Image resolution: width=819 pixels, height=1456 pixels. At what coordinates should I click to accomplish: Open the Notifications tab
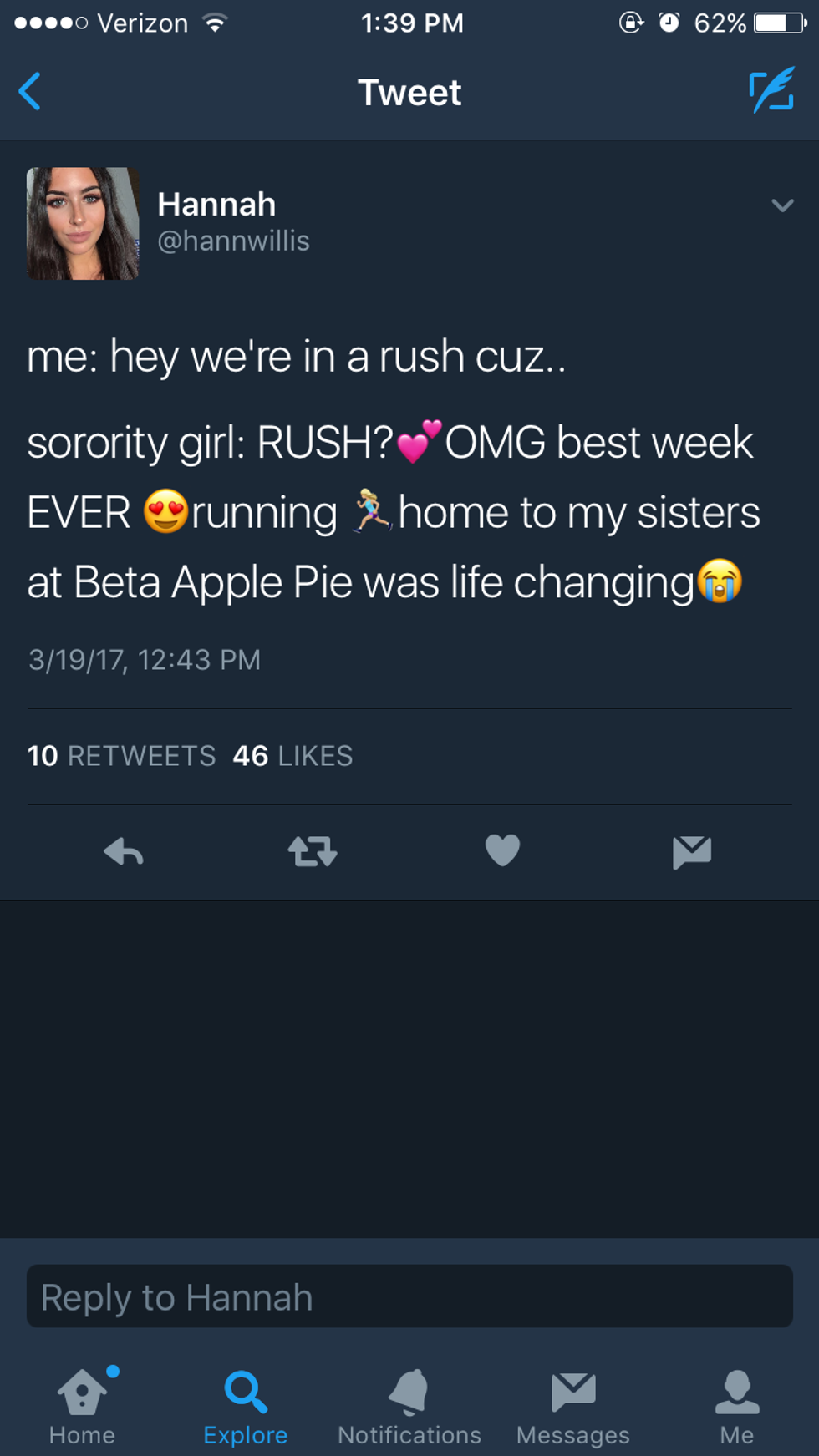pos(409,1407)
